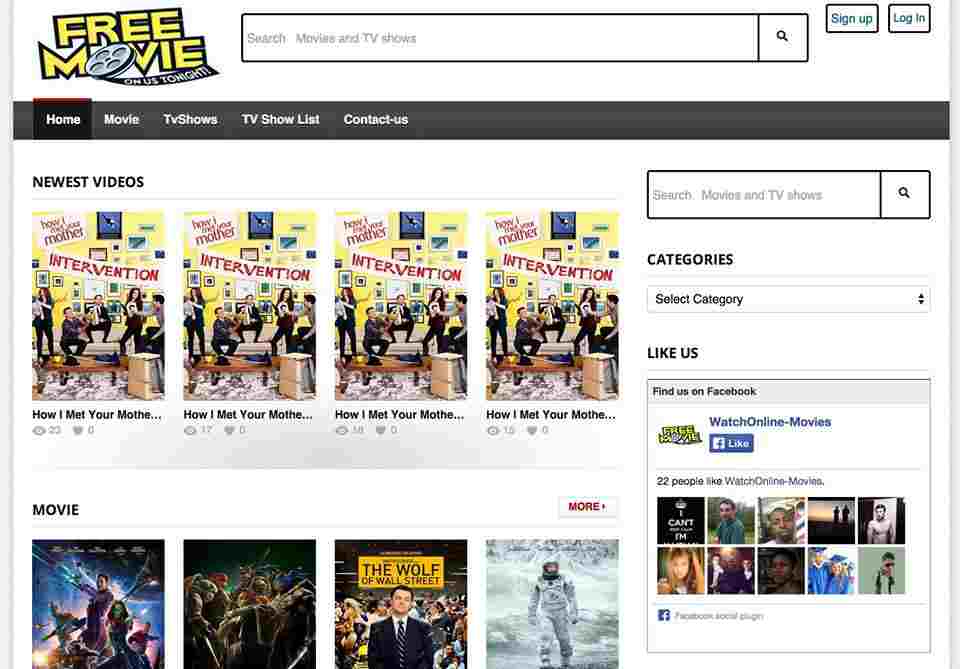960x669 pixels.
Task: Open the blue graduation caps avatar
Action: click(831, 570)
